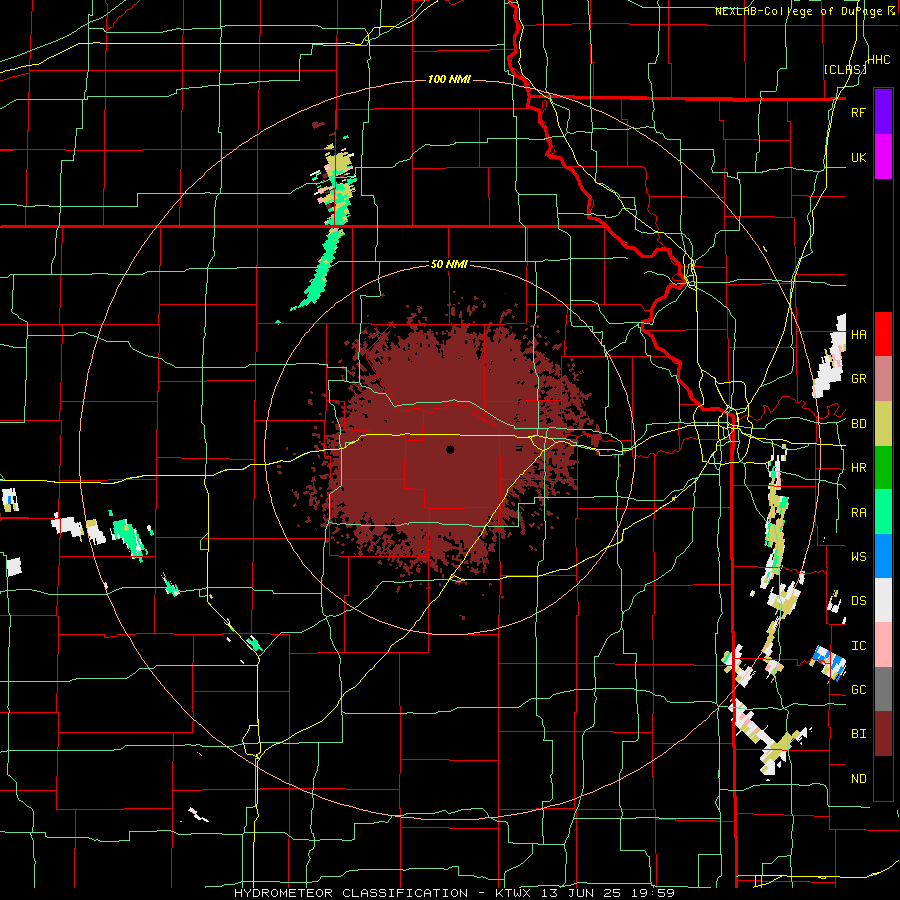Click the [CLAS] units label
900x900 pixels.
(x=845, y=70)
